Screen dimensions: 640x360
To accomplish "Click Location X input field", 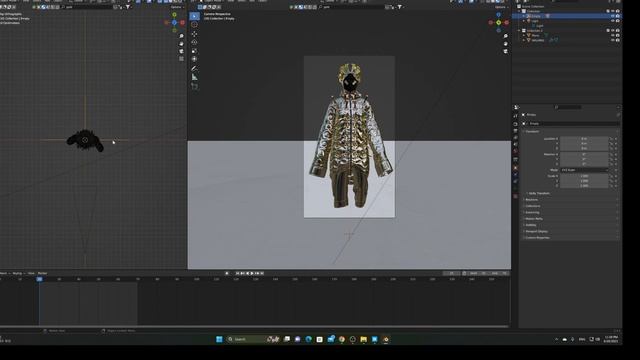I will 584,139.
